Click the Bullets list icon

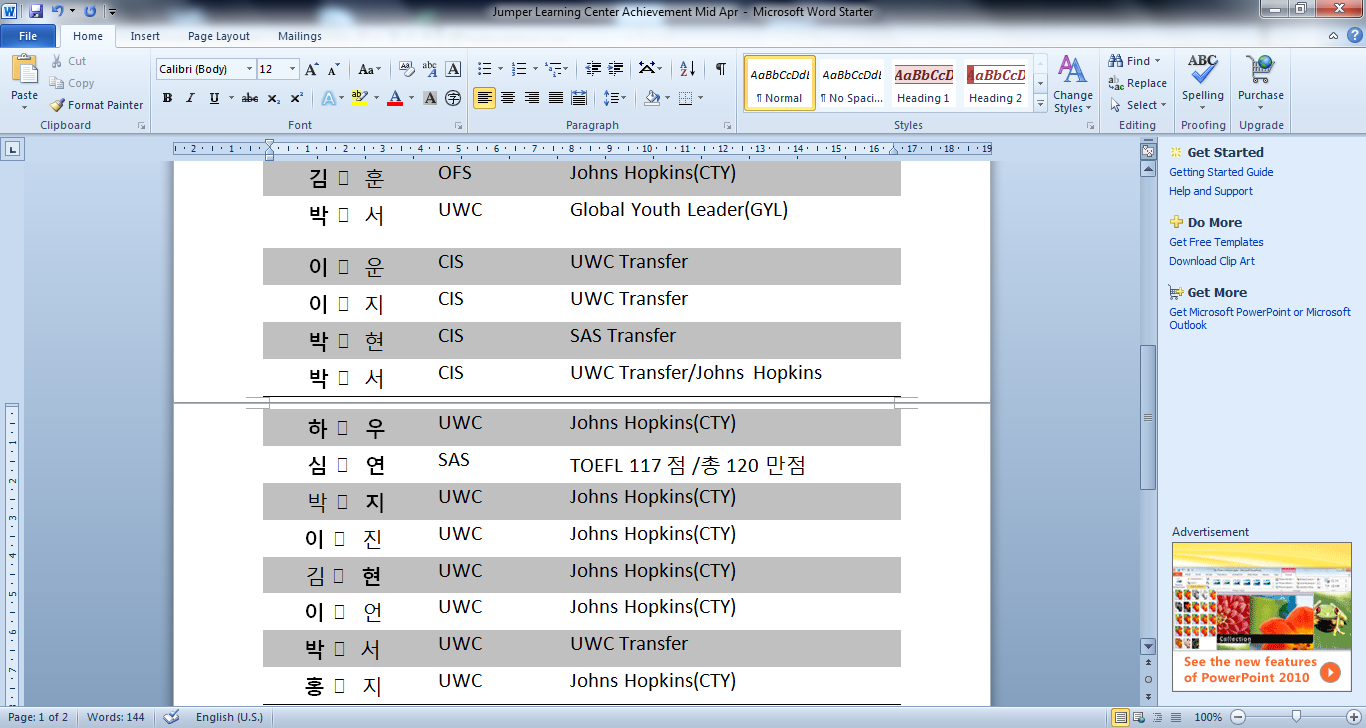(485, 69)
